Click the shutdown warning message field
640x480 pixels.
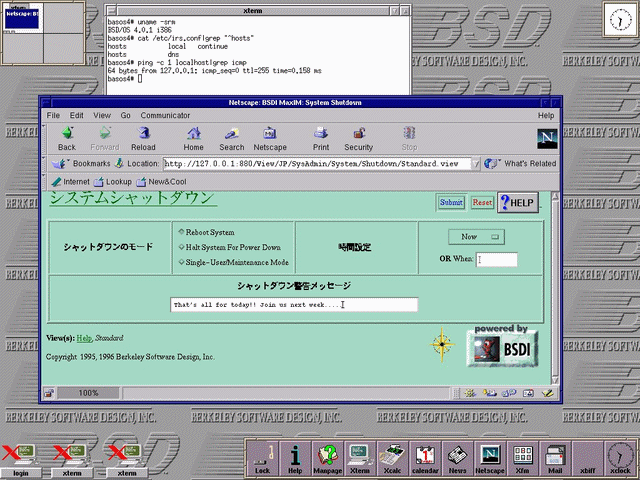tap(294, 304)
